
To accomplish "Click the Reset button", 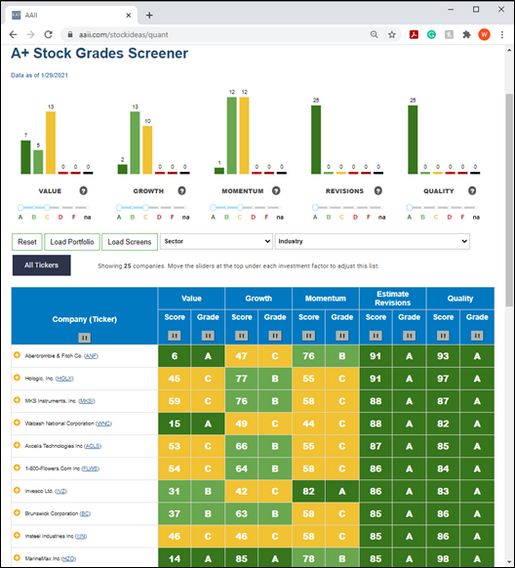I will pos(27,242).
